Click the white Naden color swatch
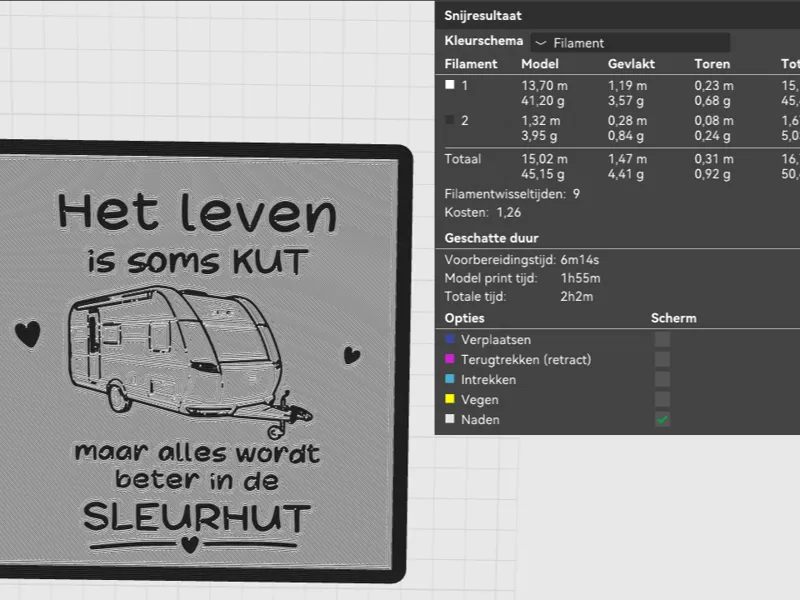 (x=449, y=419)
